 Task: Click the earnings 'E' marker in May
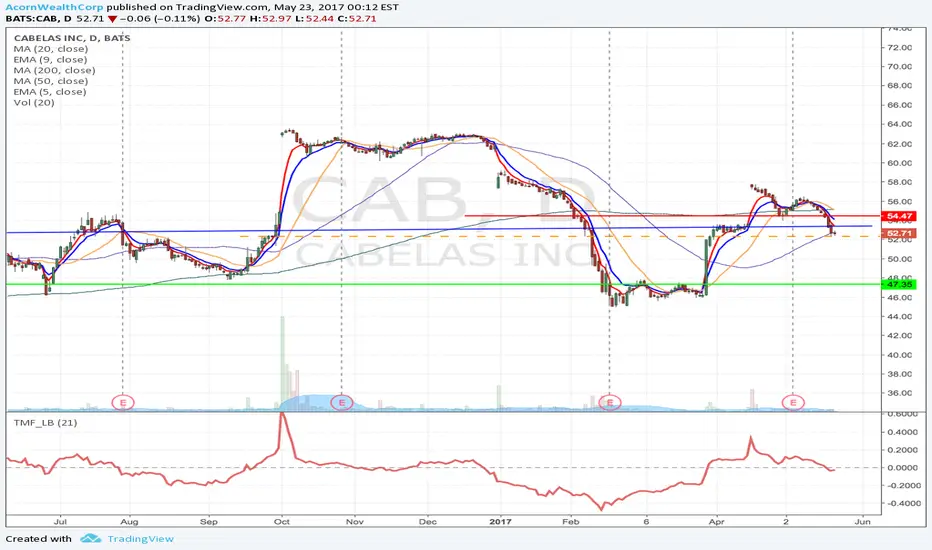[x=794, y=403]
